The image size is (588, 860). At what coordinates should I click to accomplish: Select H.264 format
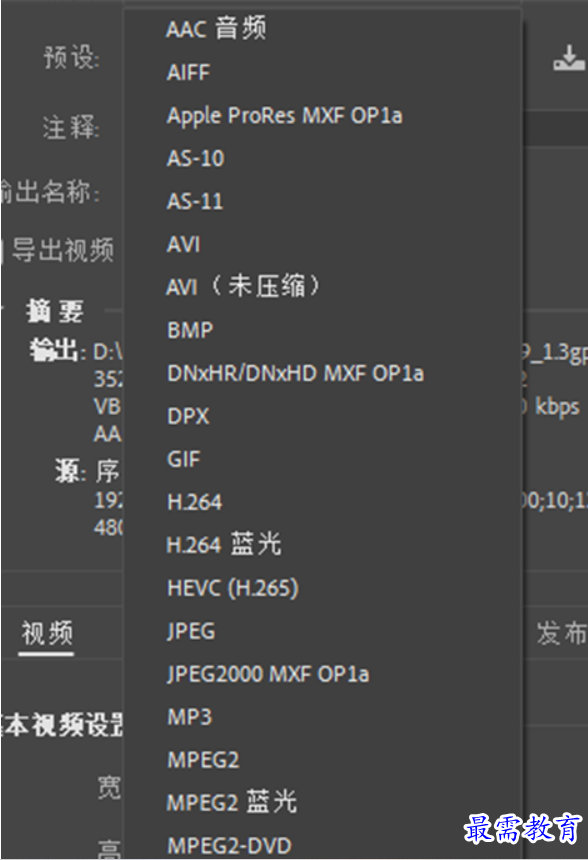click(194, 502)
